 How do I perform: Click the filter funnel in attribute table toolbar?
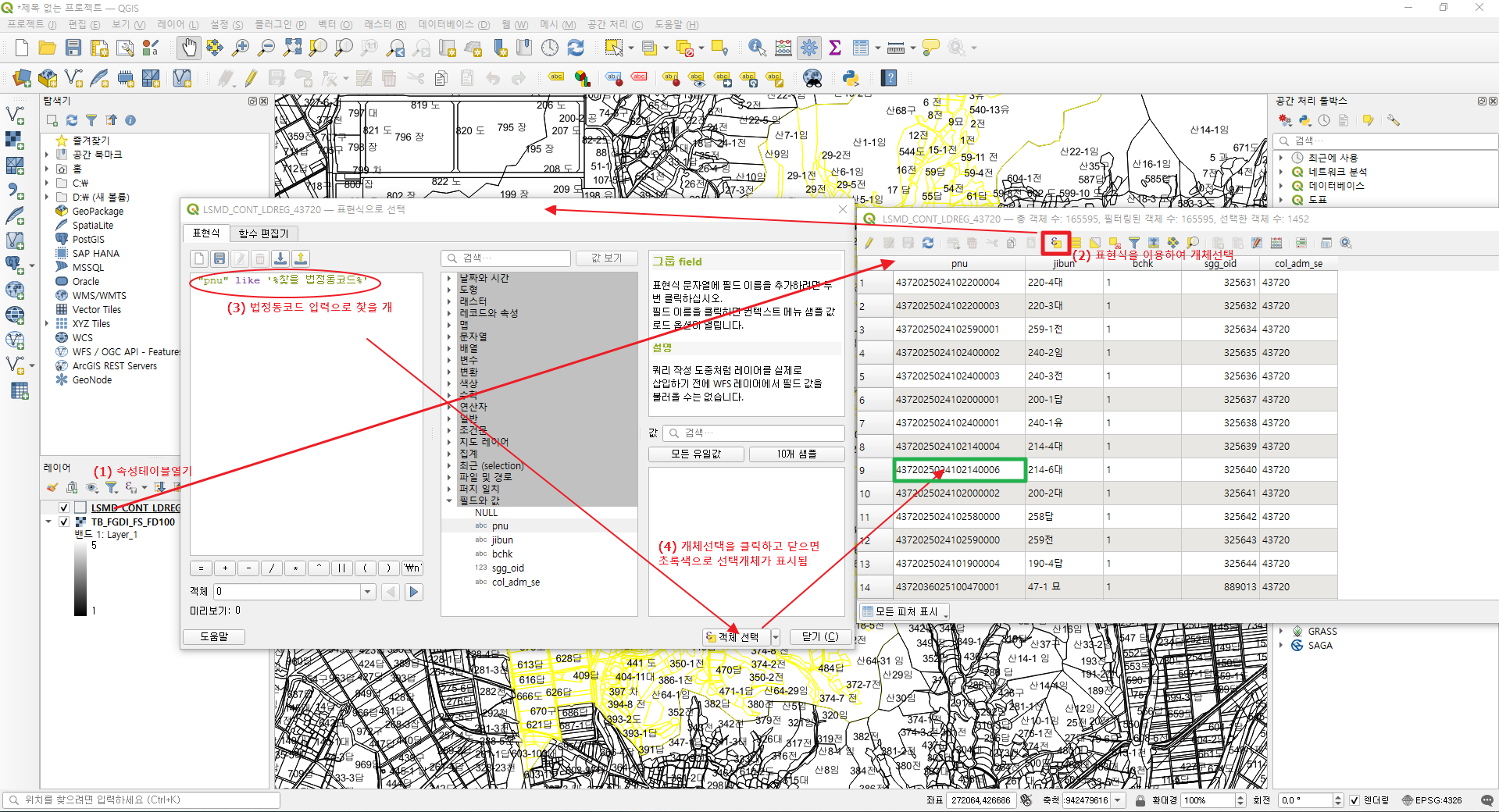point(1134,243)
